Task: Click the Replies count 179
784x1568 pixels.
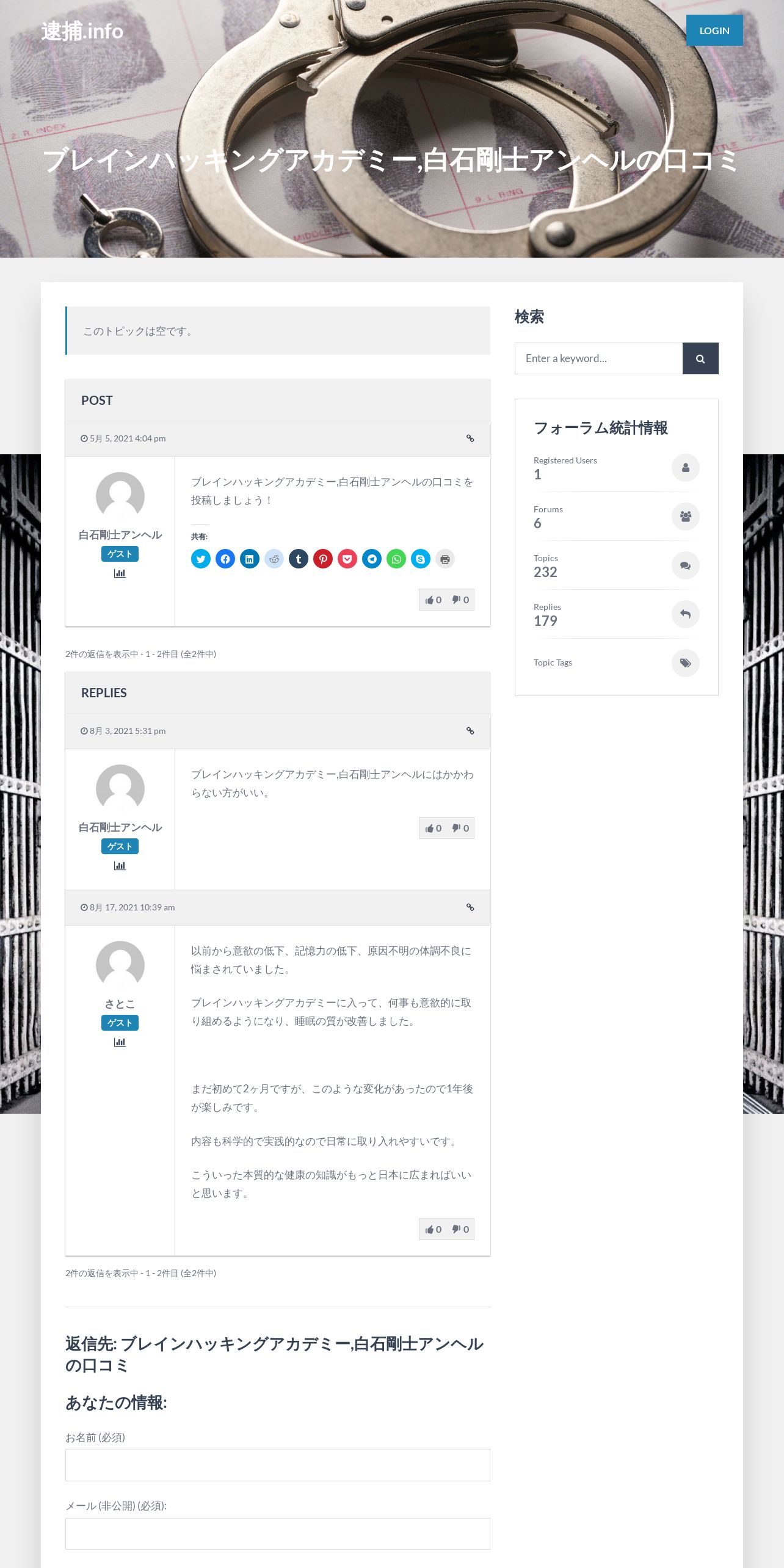Action: point(545,621)
